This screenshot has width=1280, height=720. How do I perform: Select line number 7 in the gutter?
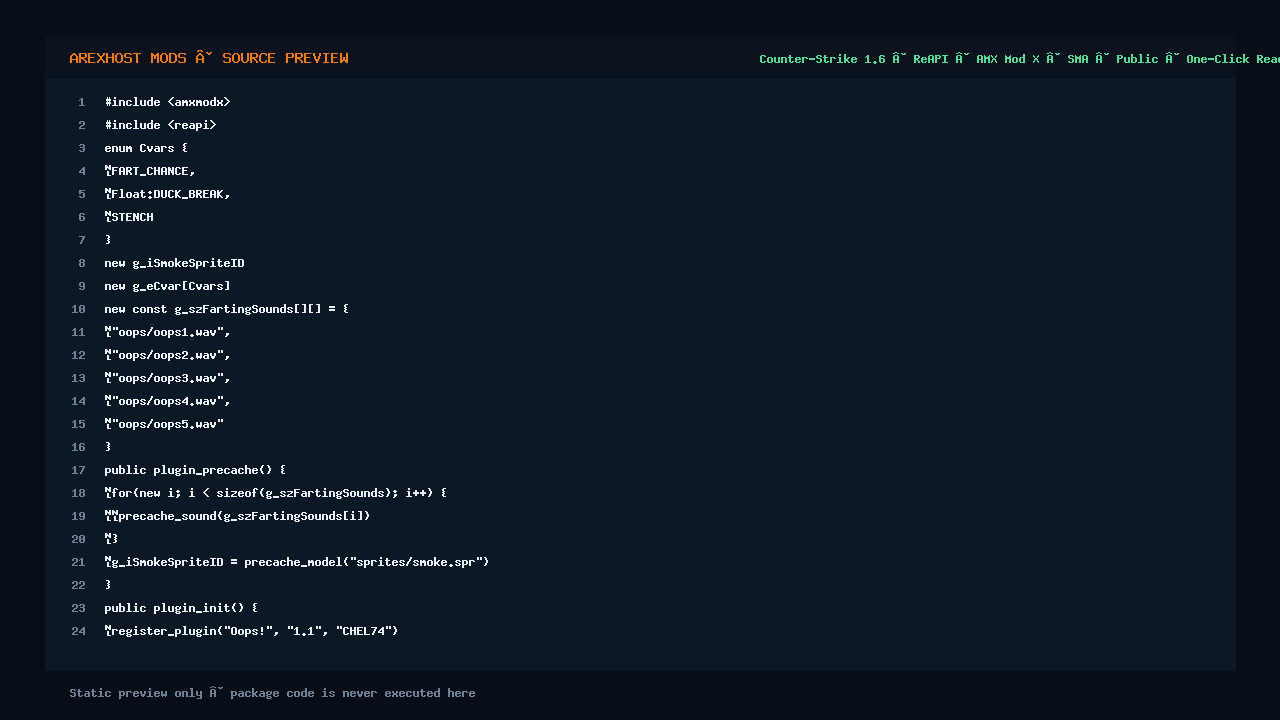(82, 240)
